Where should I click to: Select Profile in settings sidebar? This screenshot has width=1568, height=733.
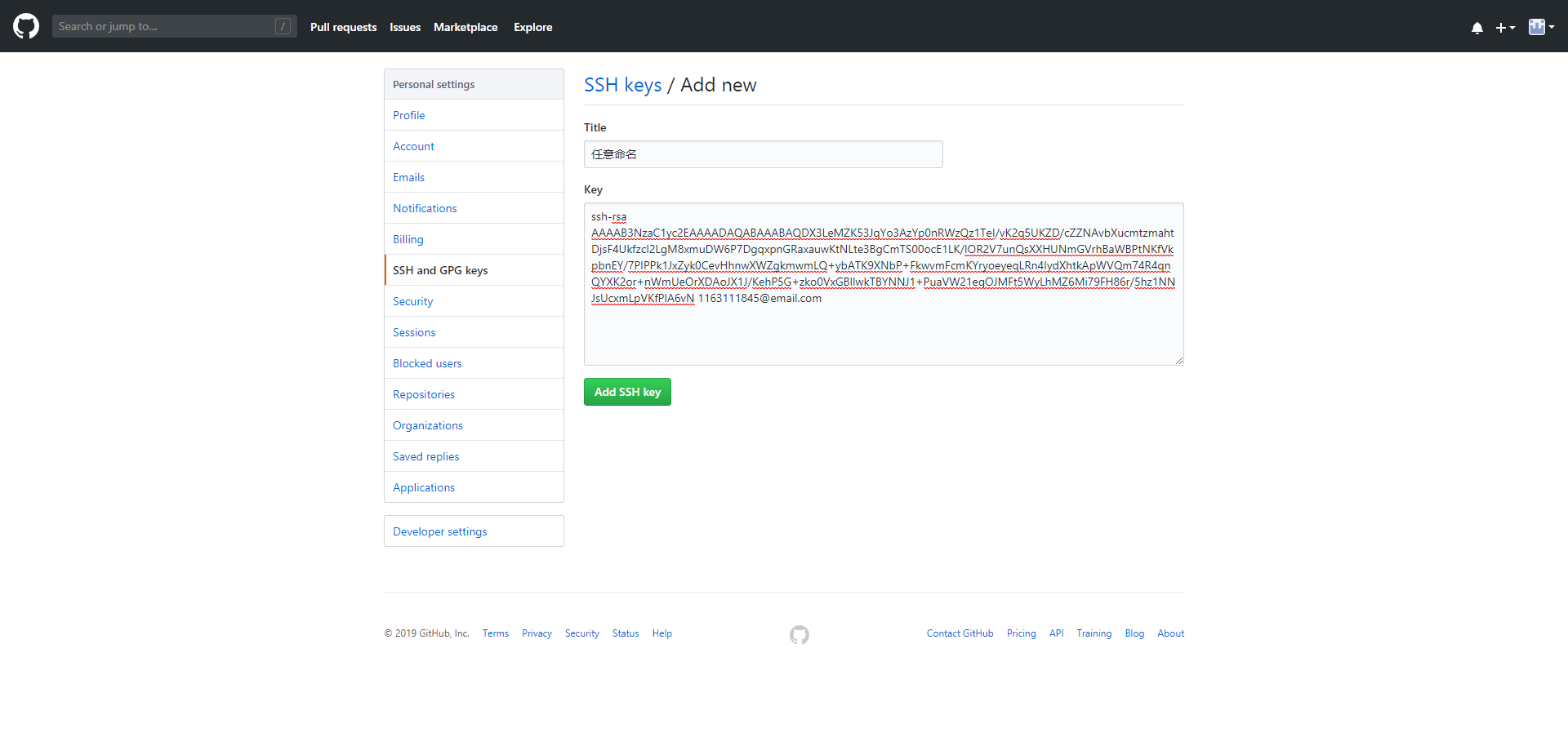[474, 115]
